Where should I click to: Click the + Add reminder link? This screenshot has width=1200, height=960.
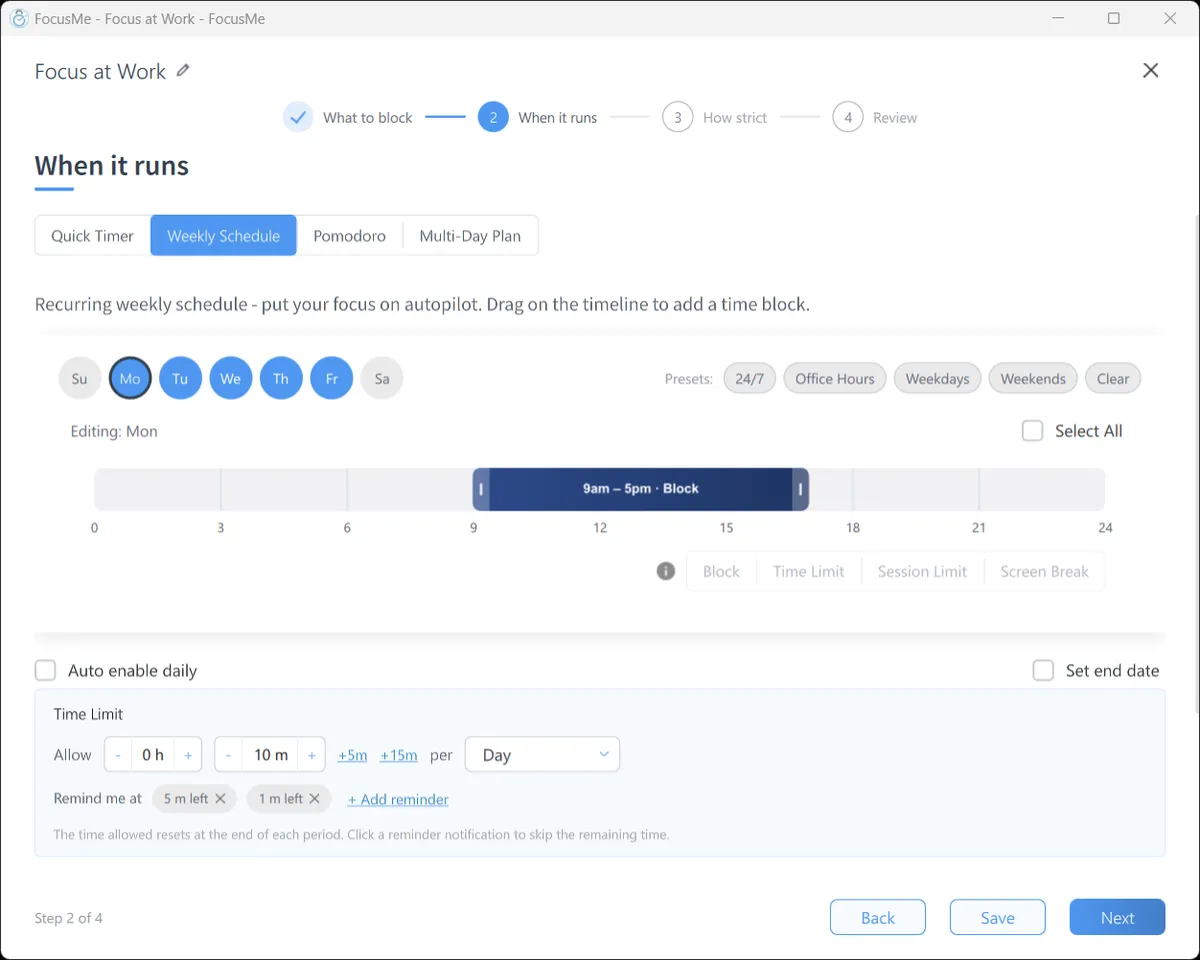(398, 799)
